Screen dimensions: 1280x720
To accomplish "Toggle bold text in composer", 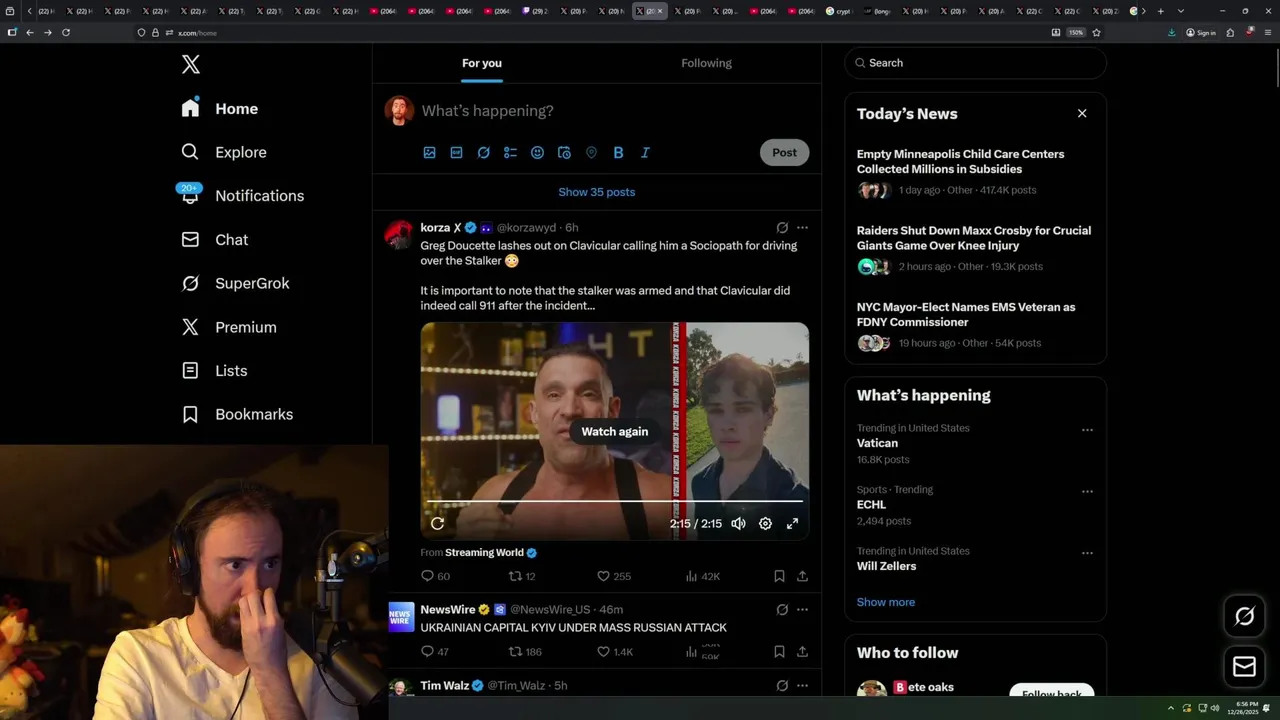I will [x=618, y=153].
